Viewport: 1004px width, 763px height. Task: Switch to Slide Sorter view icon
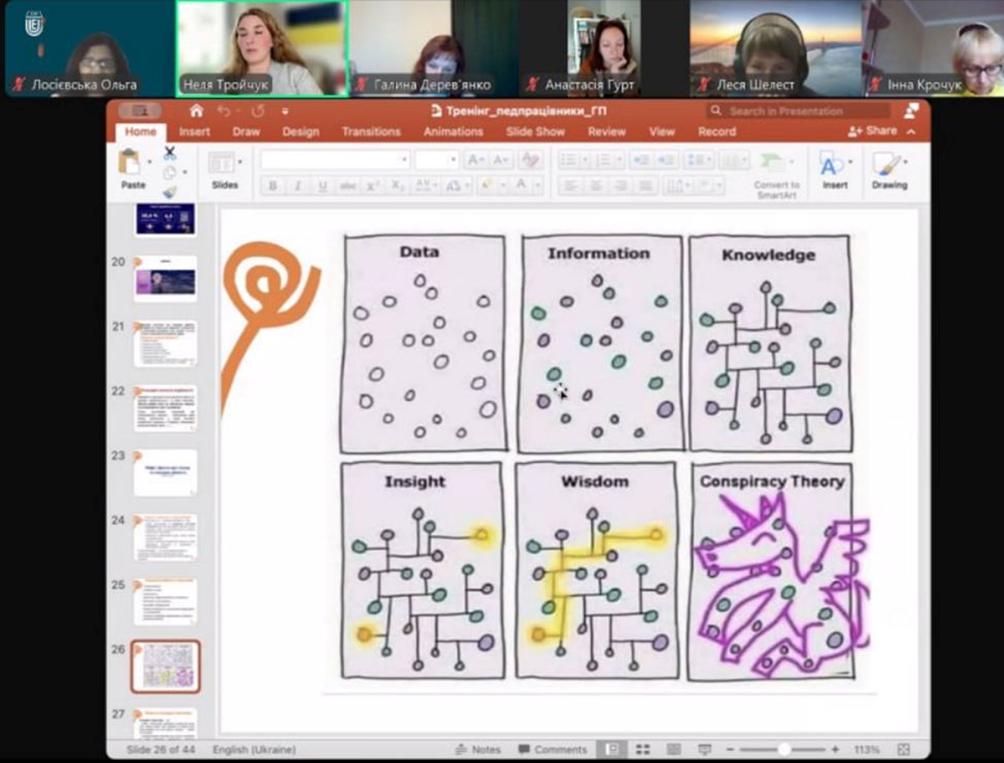click(x=642, y=749)
